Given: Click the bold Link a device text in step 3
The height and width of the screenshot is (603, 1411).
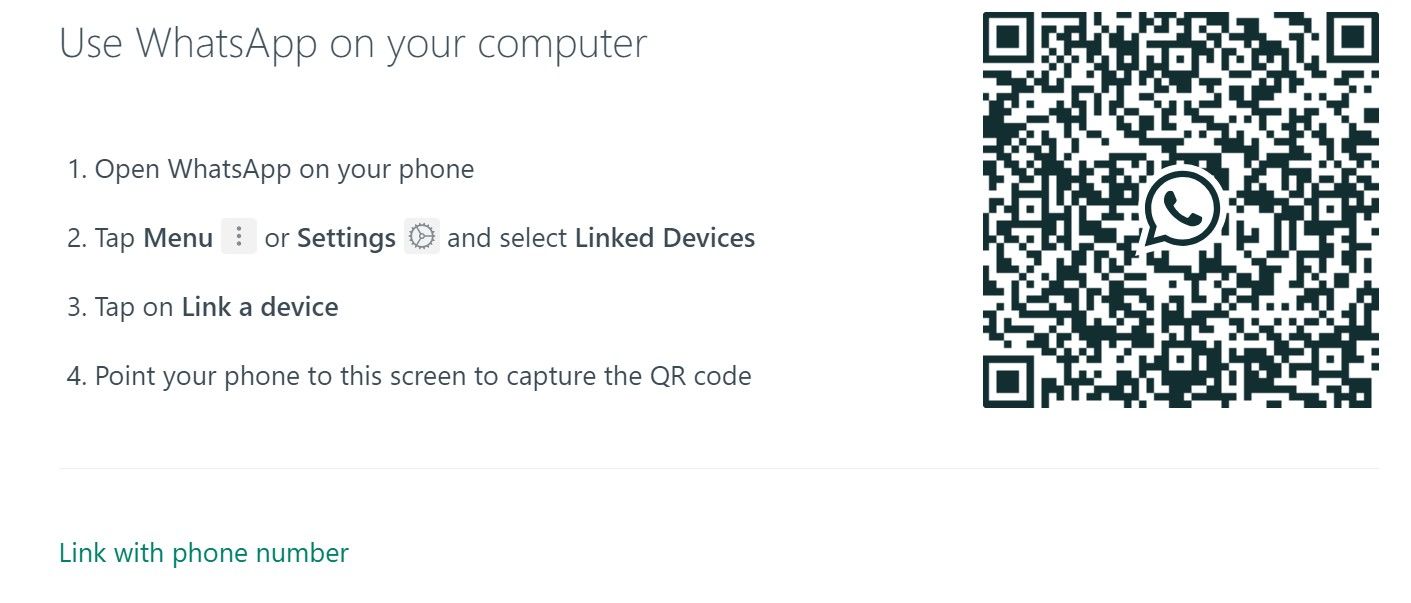Looking at the screenshot, I should coord(258,307).
